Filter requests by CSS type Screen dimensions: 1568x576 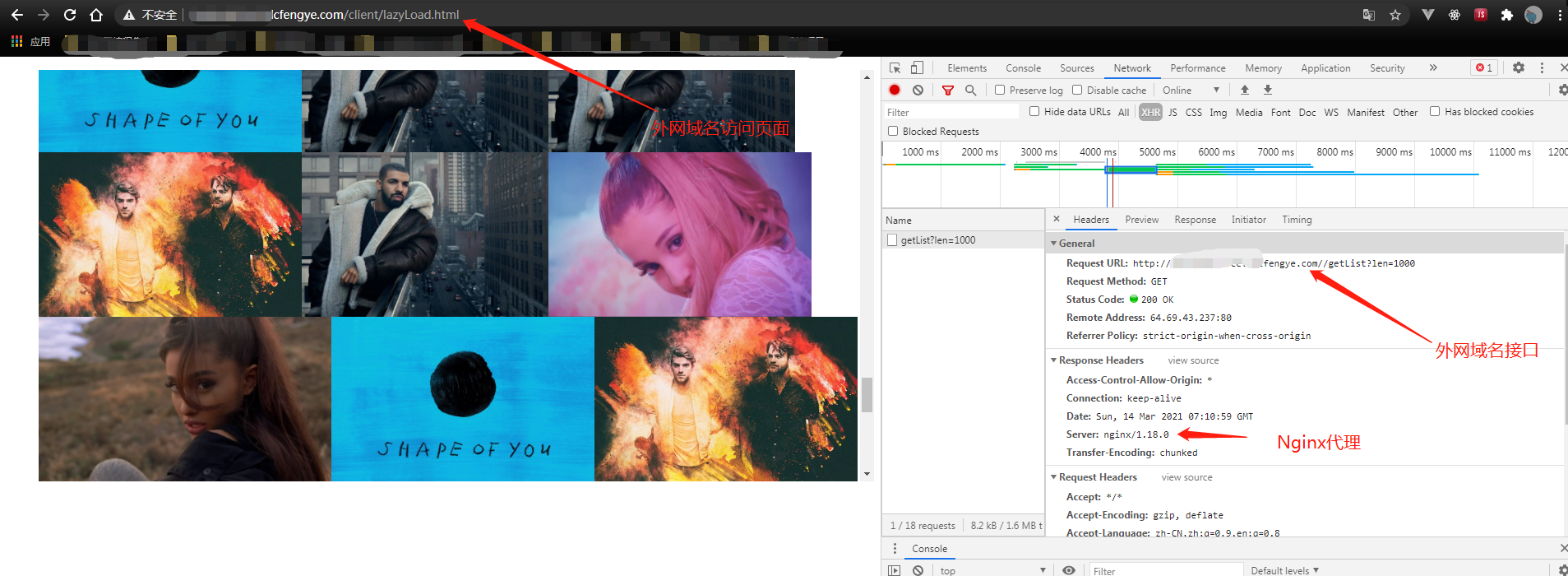pyautogui.click(x=1194, y=112)
